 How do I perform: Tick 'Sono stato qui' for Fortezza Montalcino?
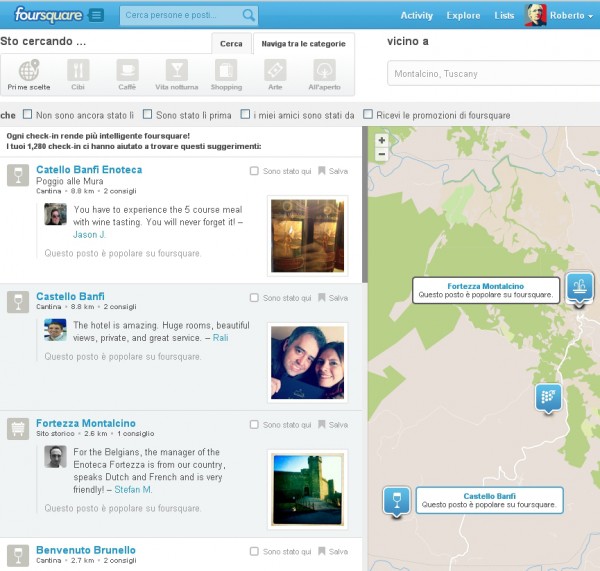coord(254,424)
